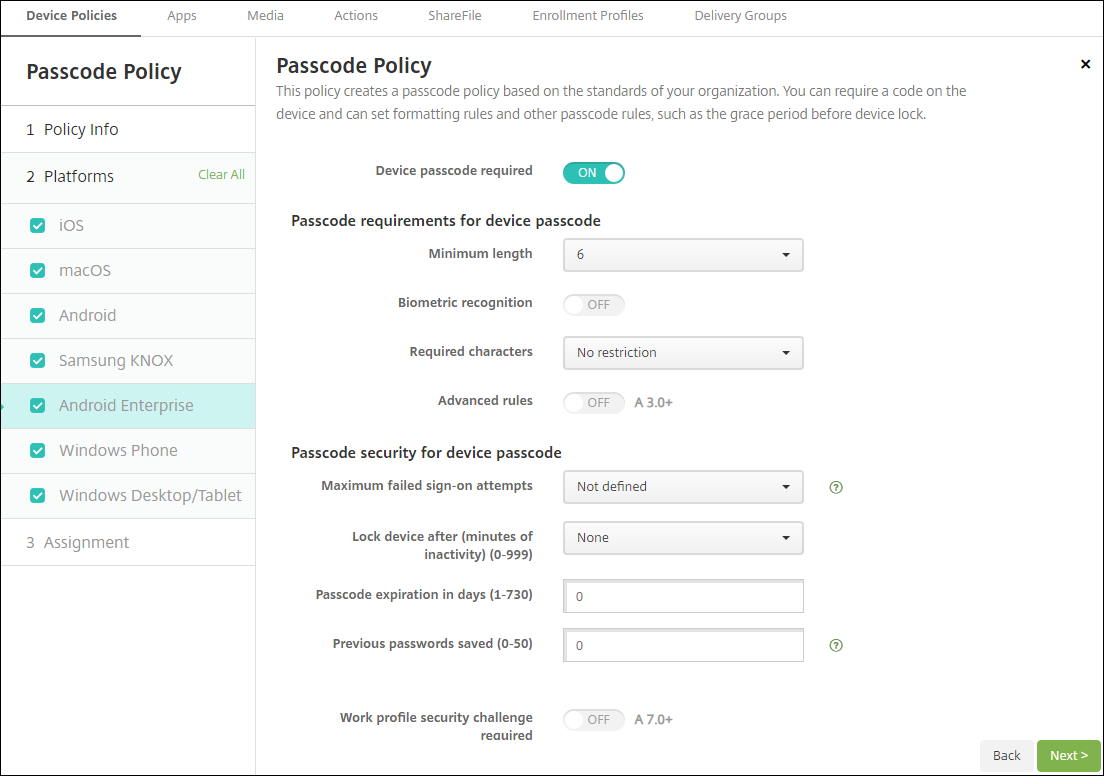
Task: Expand the Required characters dropdown
Action: (x=683, y=353)
